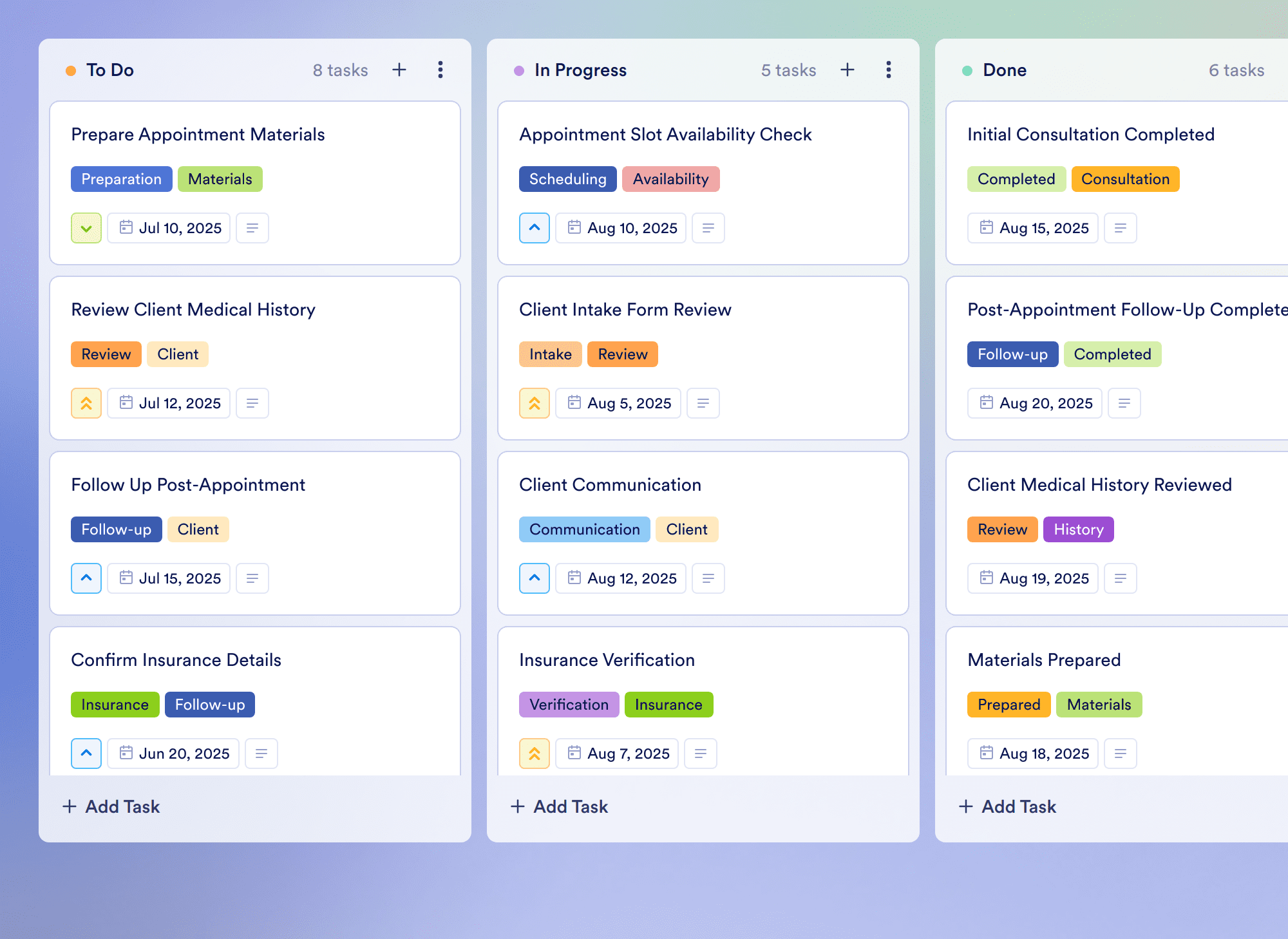Screen dimensions: 1288x939
Task: Open description icon on Appointment Slot Availability Check
Action: 708,228
